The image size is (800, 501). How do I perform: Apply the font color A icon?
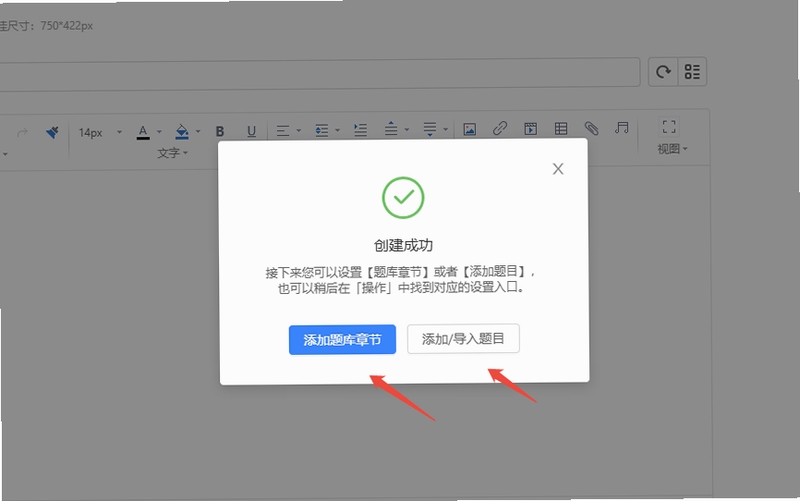click(x=143, y=132)
